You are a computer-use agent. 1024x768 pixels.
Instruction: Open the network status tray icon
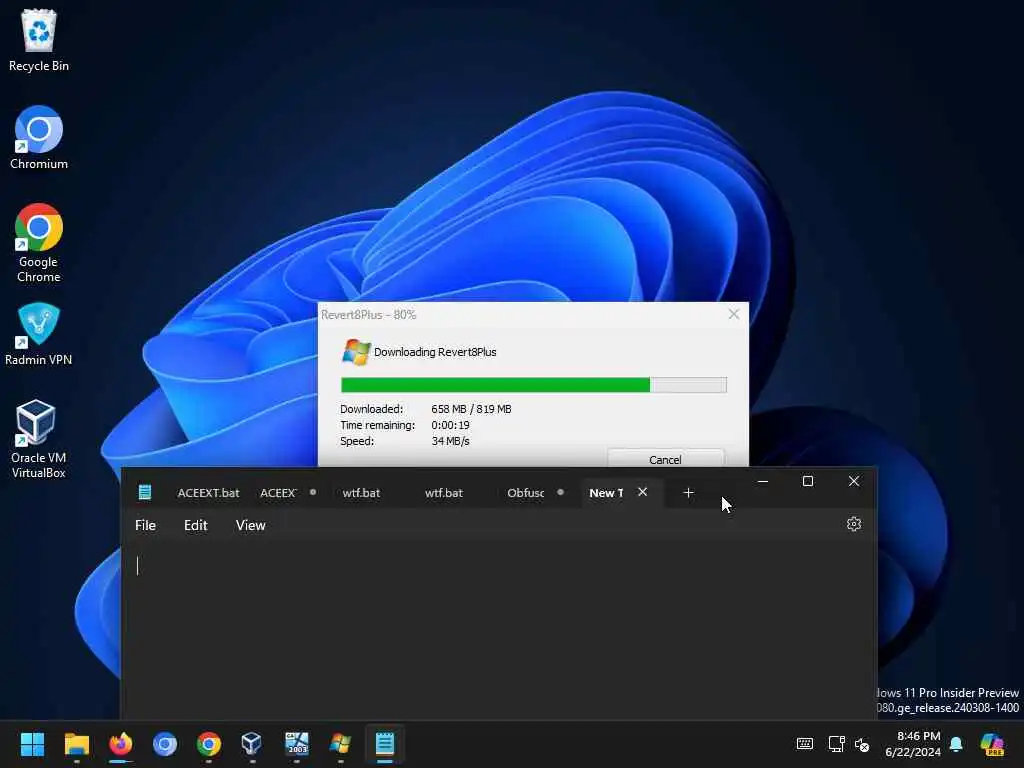coord(836,744)
